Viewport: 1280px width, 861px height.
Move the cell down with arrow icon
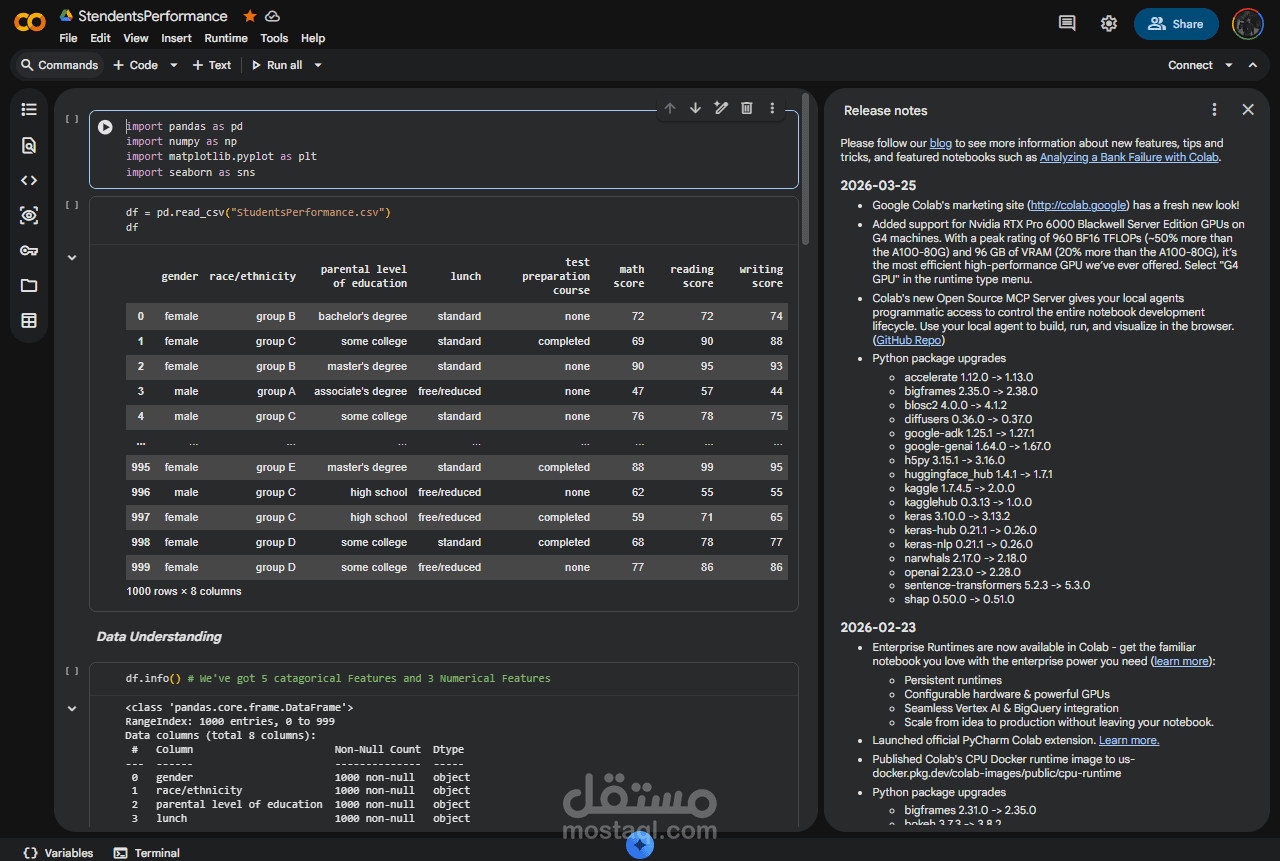click(x=695, y=108)
